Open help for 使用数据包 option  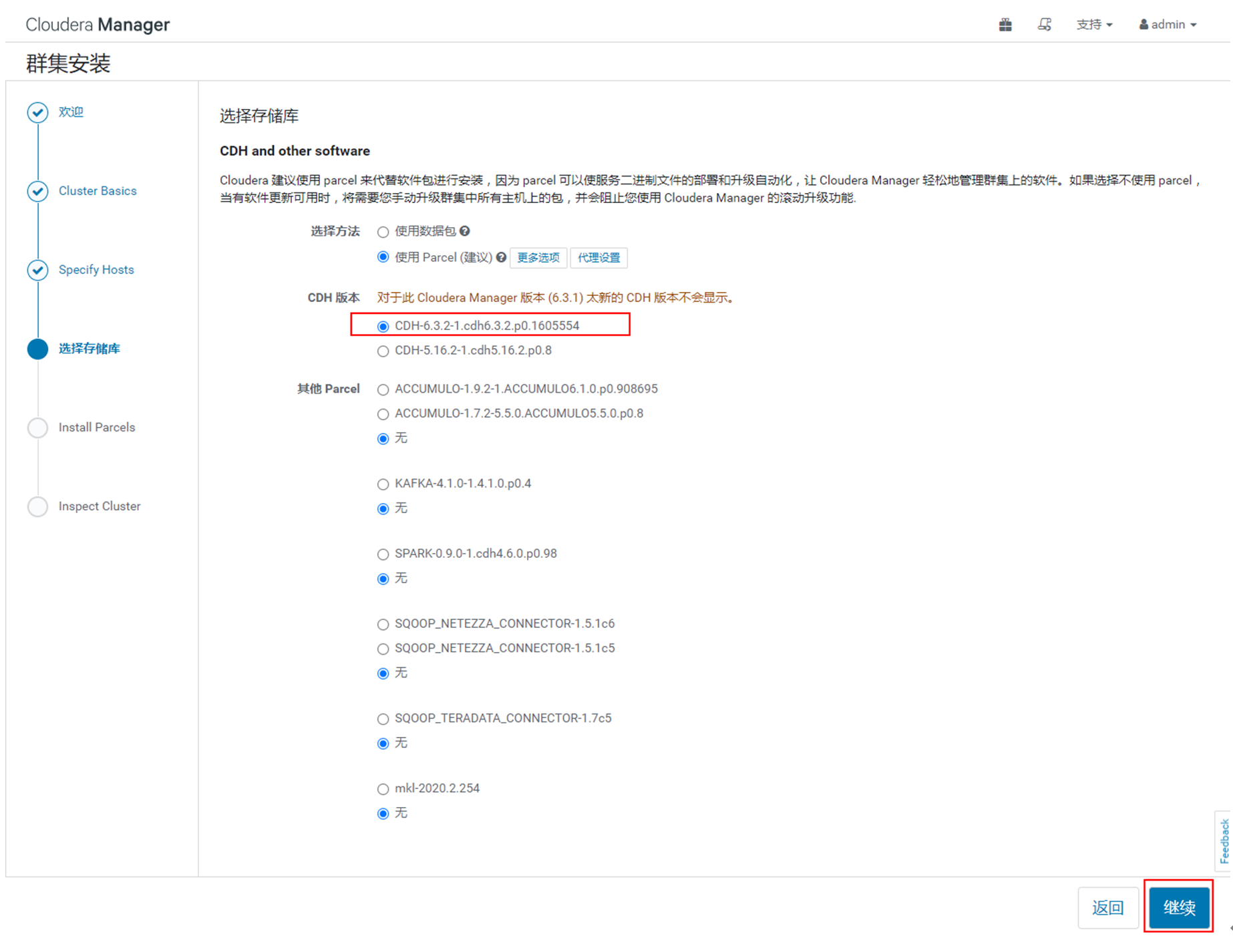[465, 231]
